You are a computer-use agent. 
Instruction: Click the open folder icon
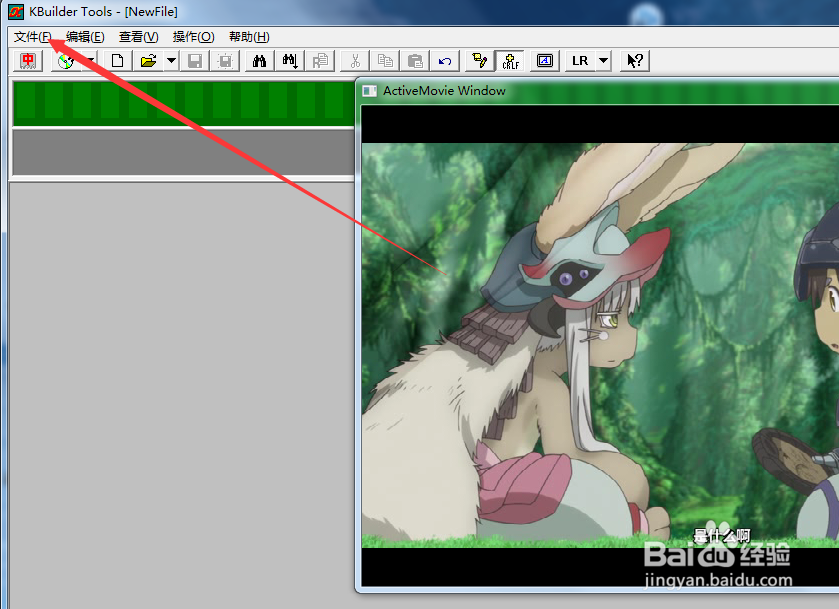(x=148, y=61)
